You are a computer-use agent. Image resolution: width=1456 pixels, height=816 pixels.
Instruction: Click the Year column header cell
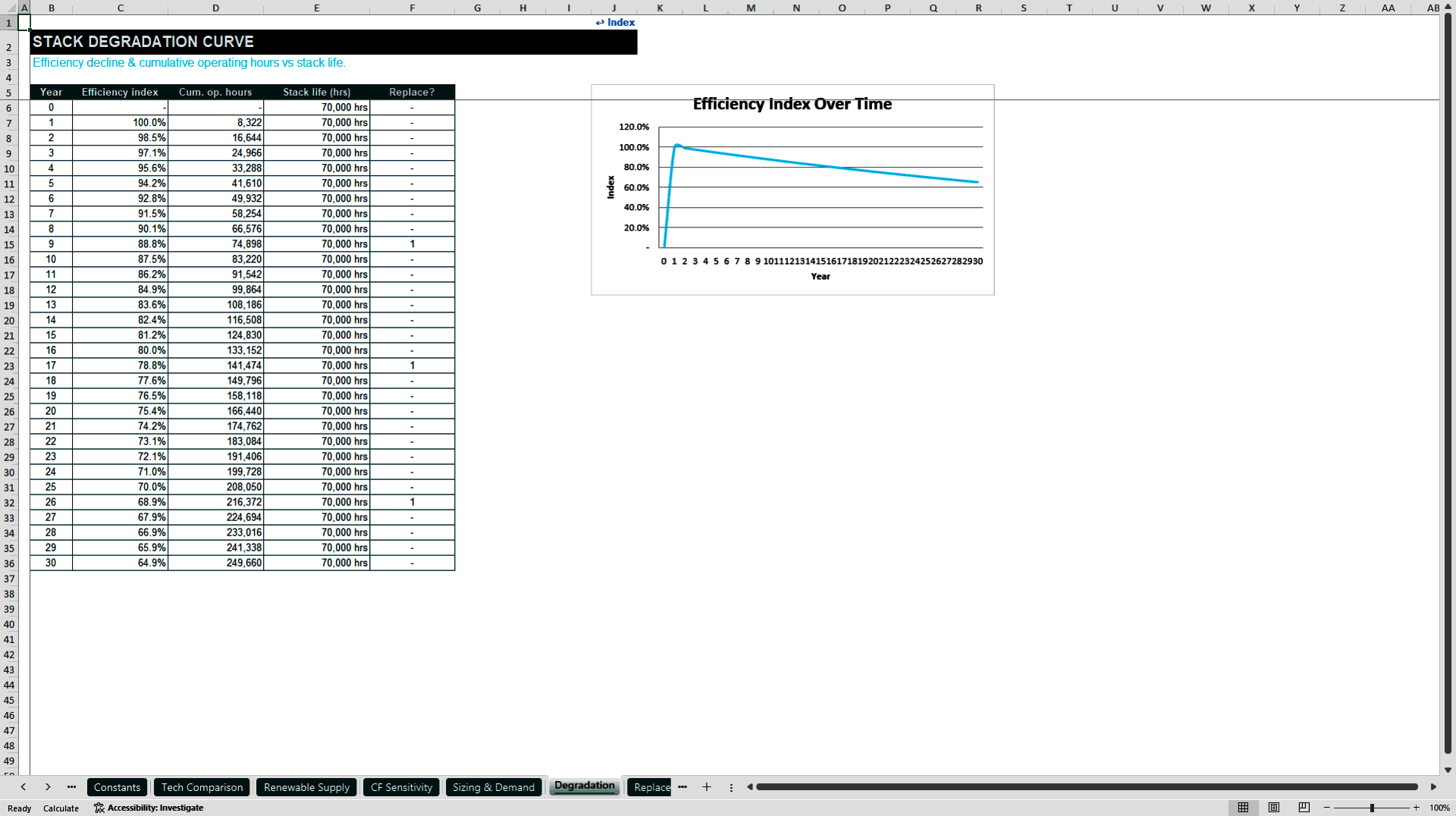coord(52,92)
